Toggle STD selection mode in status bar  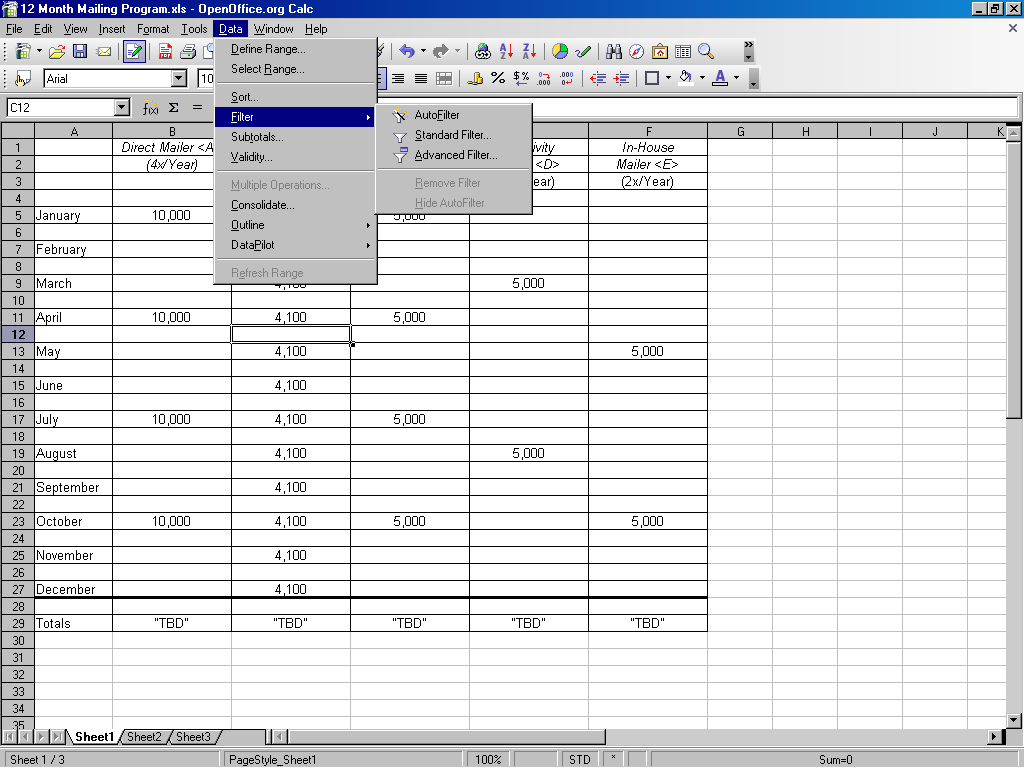pos(579,760)
